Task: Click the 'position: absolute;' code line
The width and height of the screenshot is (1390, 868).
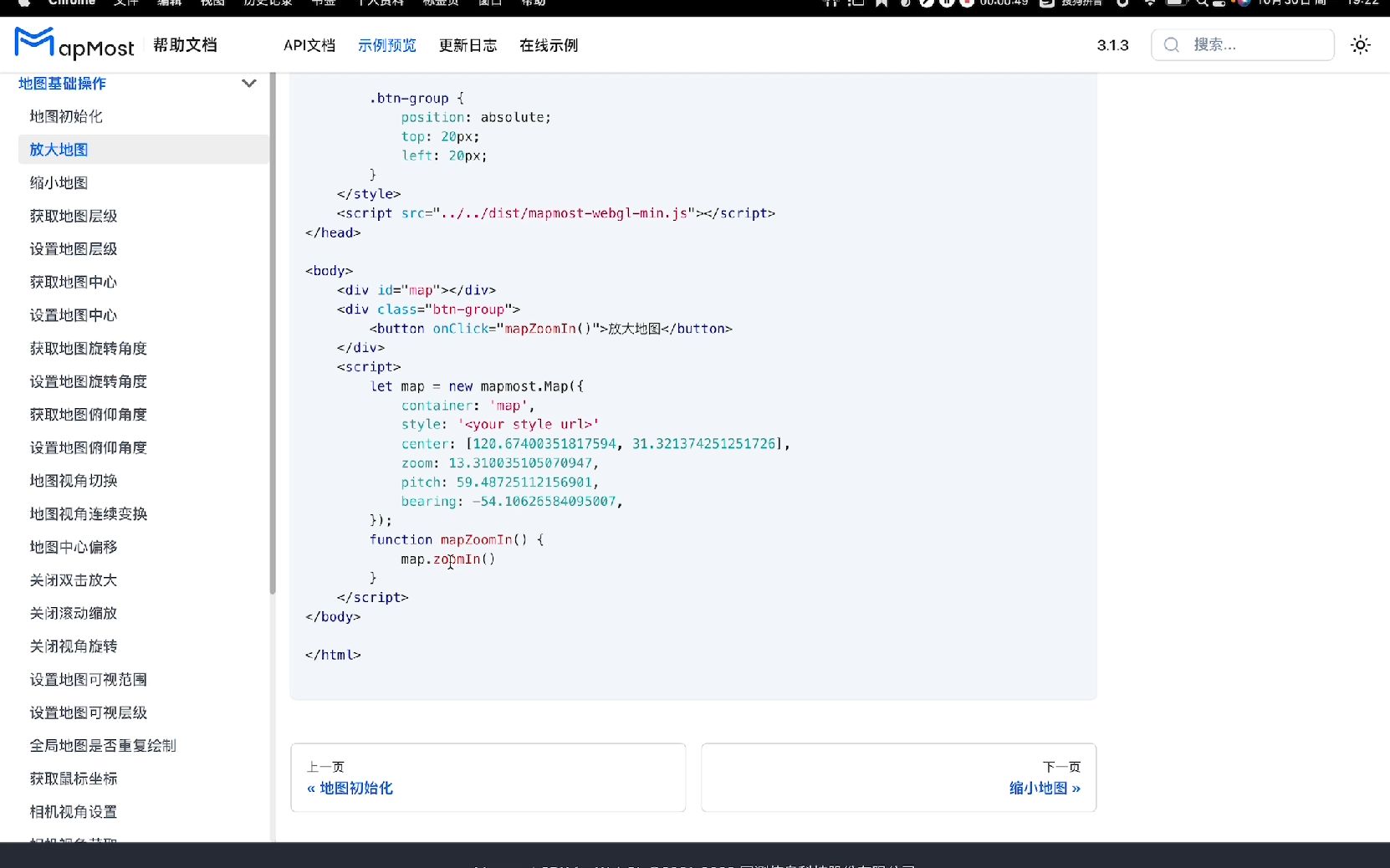Action: (476, 117)
